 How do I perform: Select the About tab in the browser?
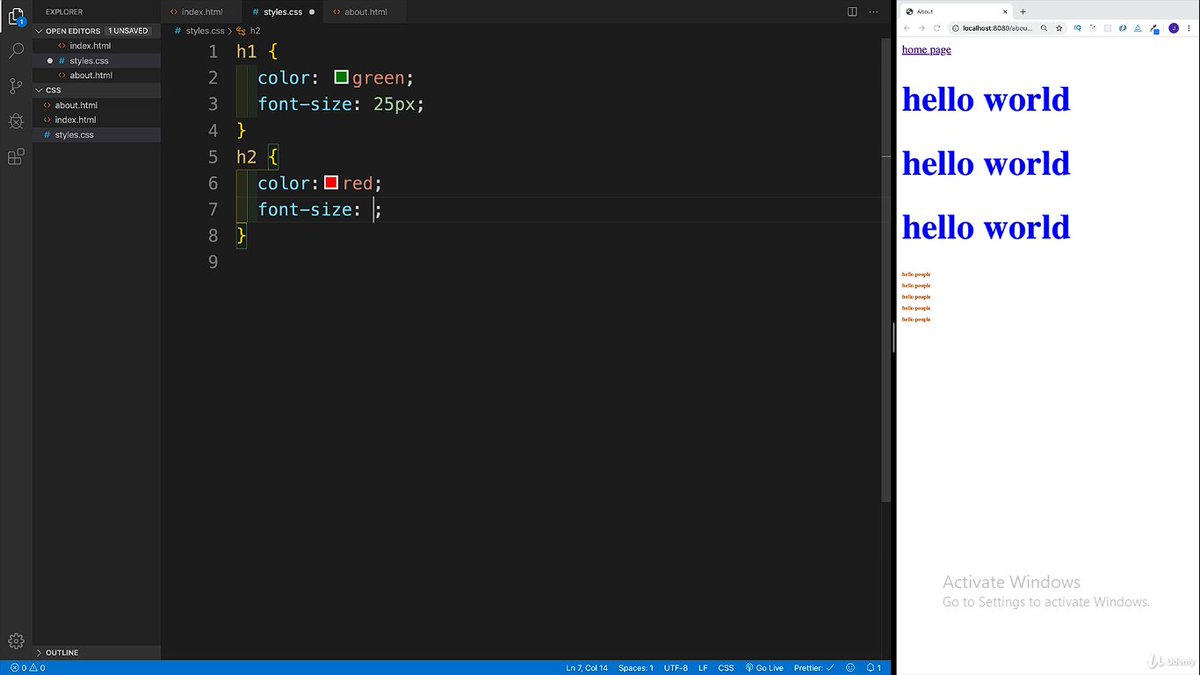pyautogui.click(x=955, y=11)
